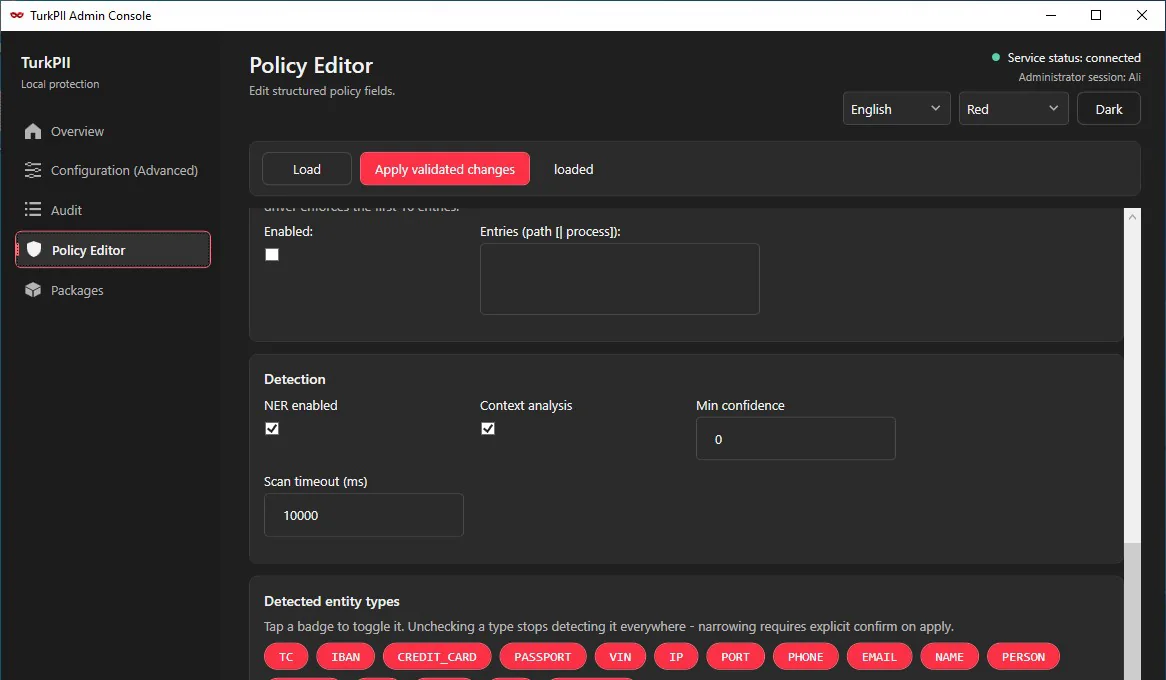Navigate to Packages
The width and height of the screenshot is (1166, 680).
coord(112,290)
